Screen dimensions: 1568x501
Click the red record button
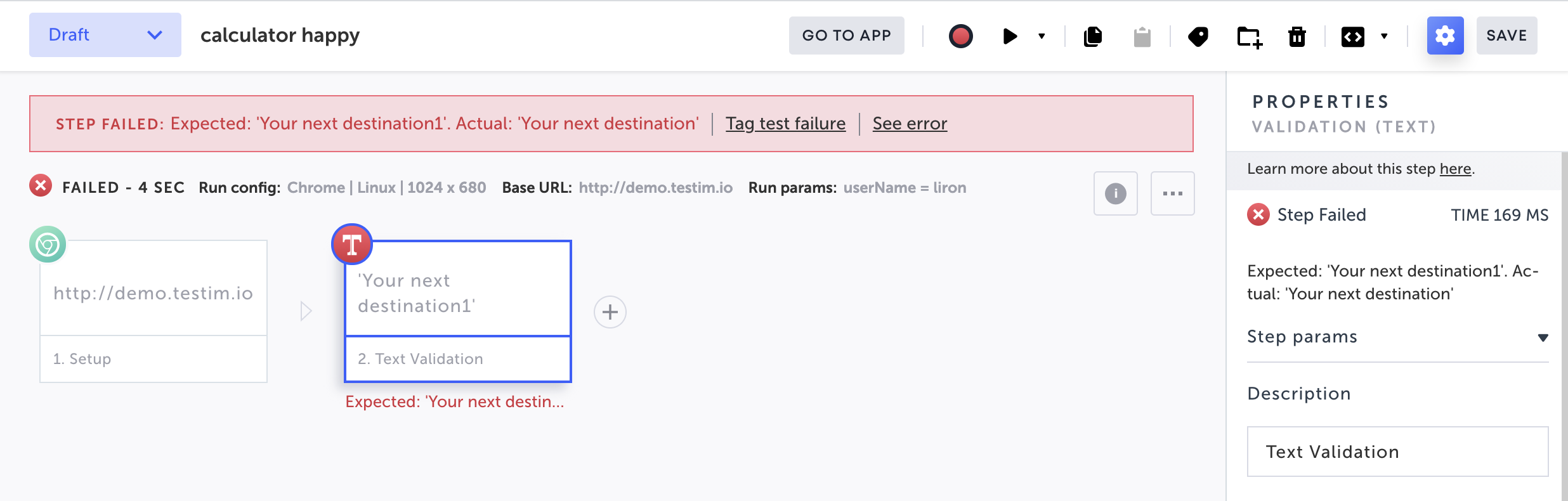[x=960, y=36]
